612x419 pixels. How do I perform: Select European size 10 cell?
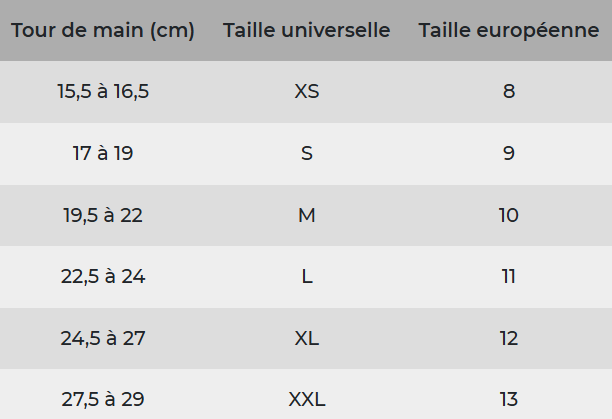(509, 216)
